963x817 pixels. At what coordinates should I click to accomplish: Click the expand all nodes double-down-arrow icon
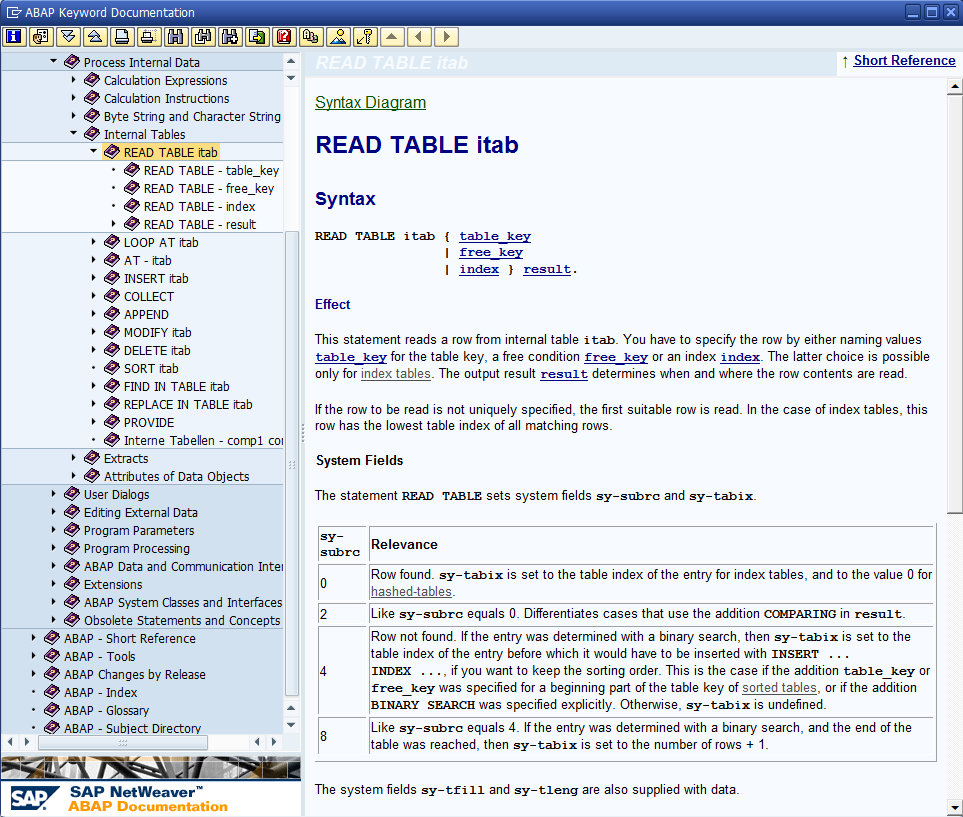click(68, 37)
